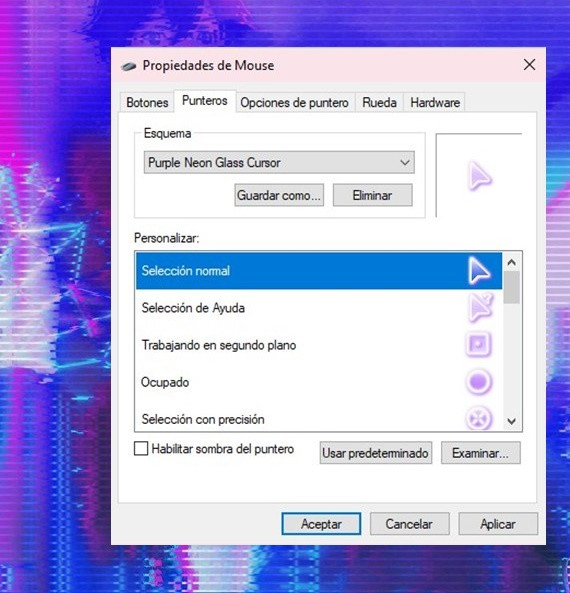This screenshot has height=593, width=570.
Task: Click the Trabajando en segundo plano cursor icon
Action: click(478, 345)
